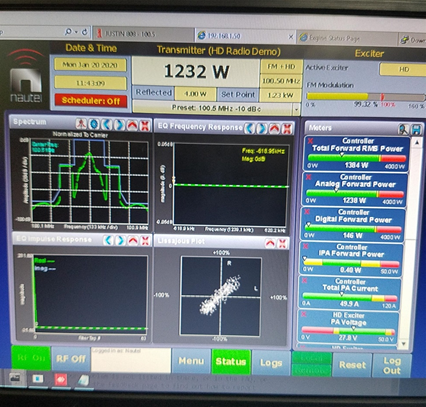This screenshot has height=407, width=426.
Task: Close the Spectrum panel
Action: (x=145, y=126)
